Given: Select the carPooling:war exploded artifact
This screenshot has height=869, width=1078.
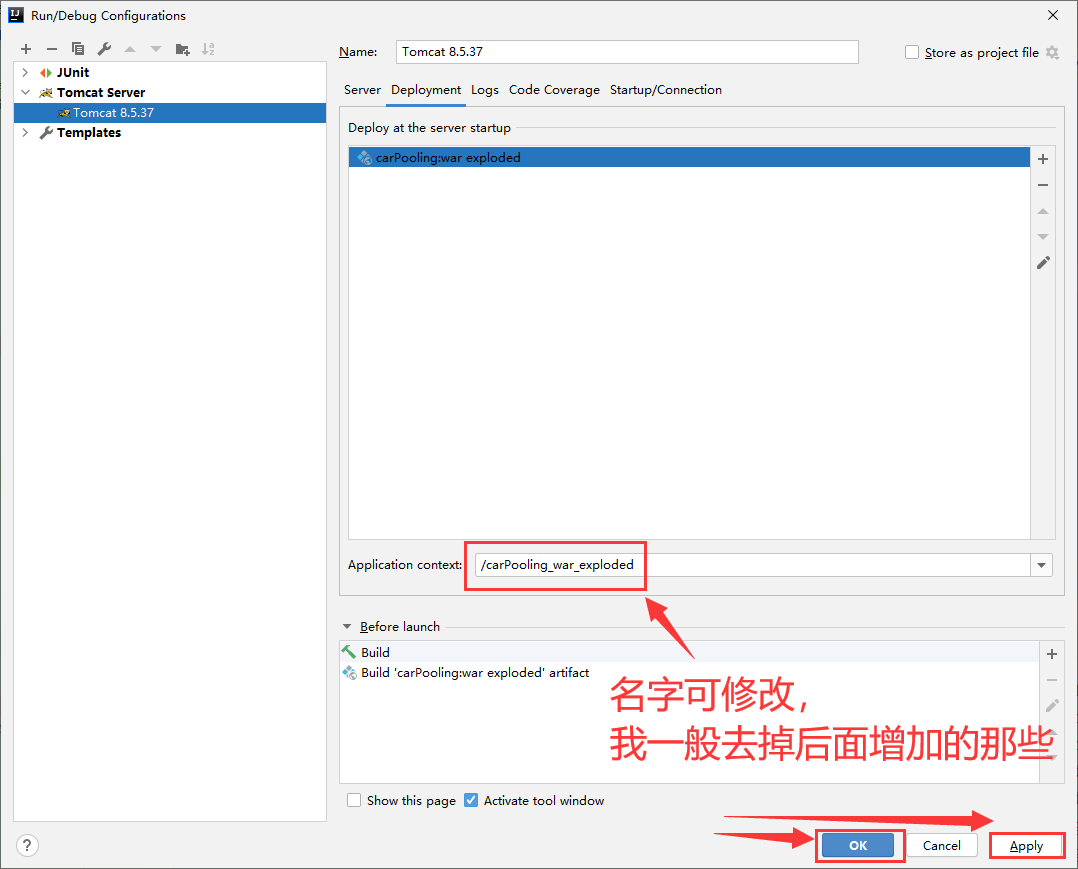Looking at the screenshot, I should coord(450,157).
